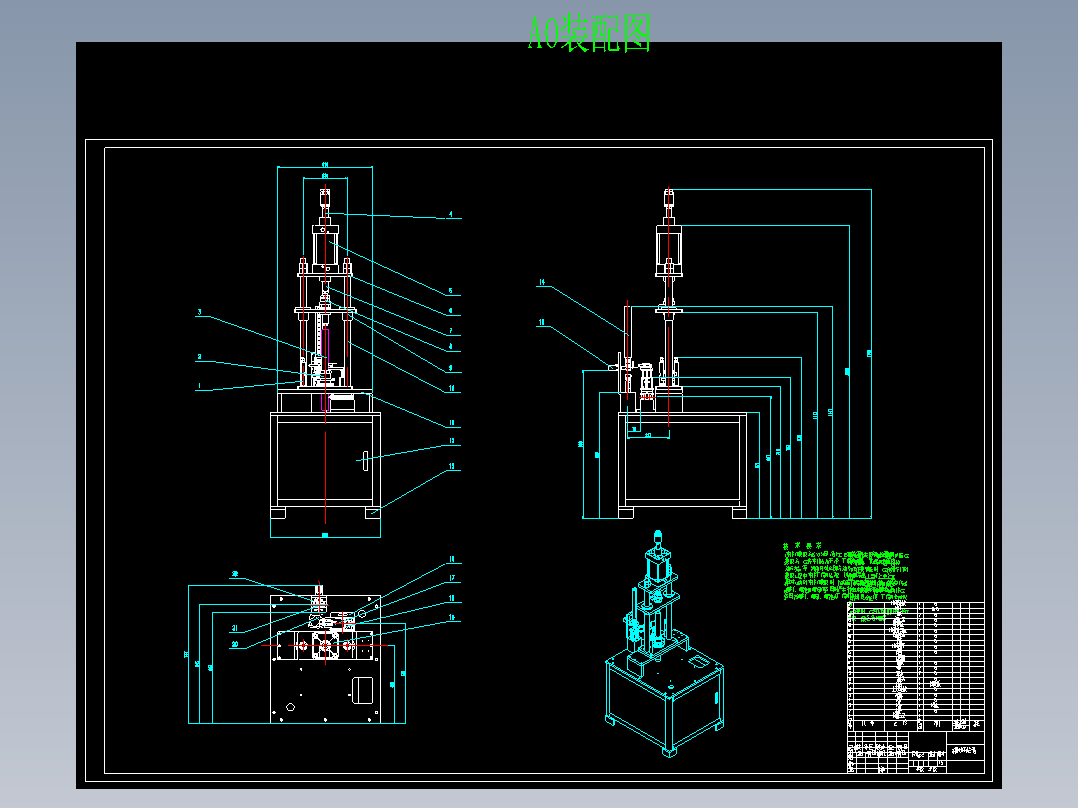Select part callout number 9 in front view
The height and width of the screenshot is (808, 1078).
point(451,368)
